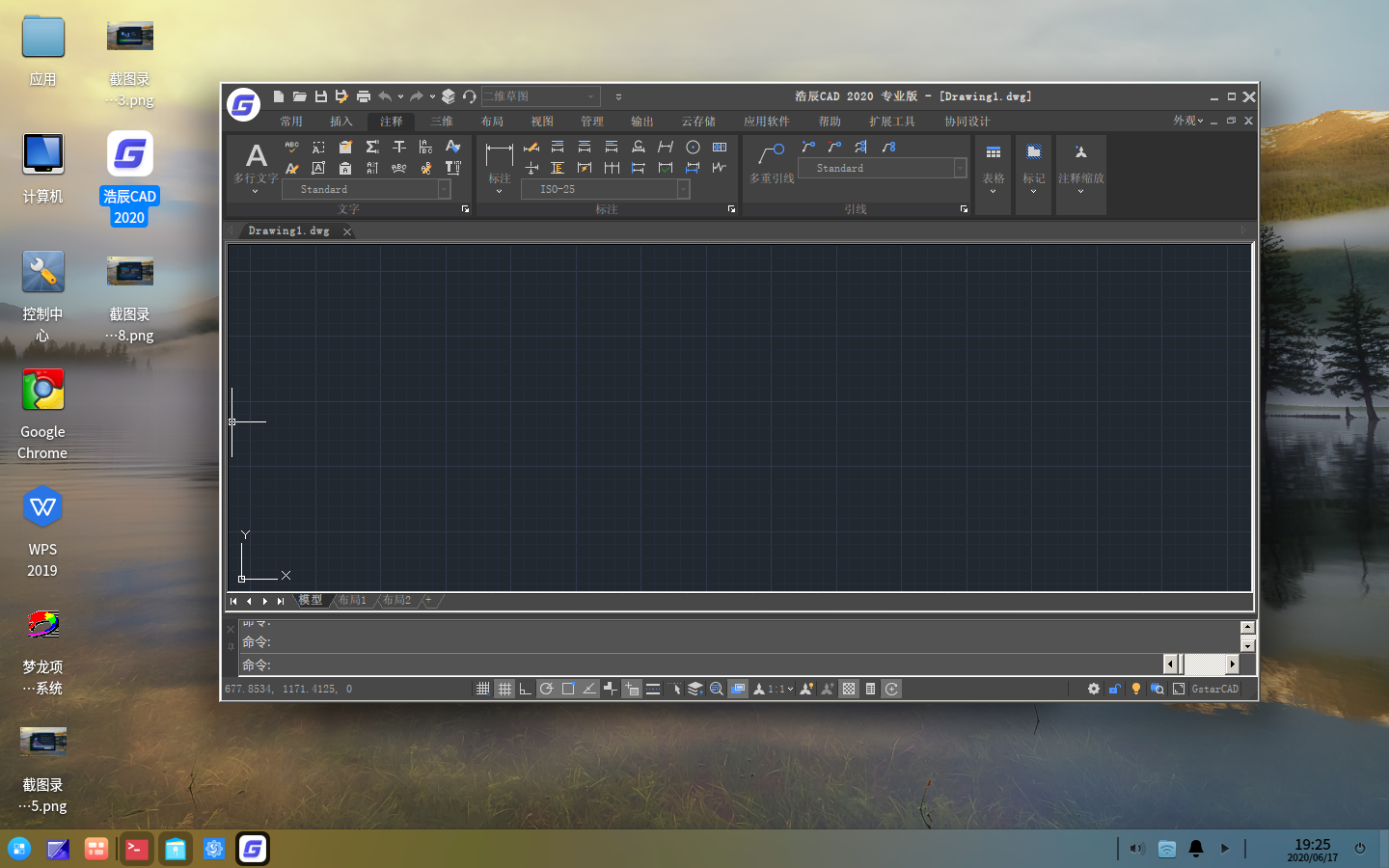Click the command line input field

click(701, 665)
